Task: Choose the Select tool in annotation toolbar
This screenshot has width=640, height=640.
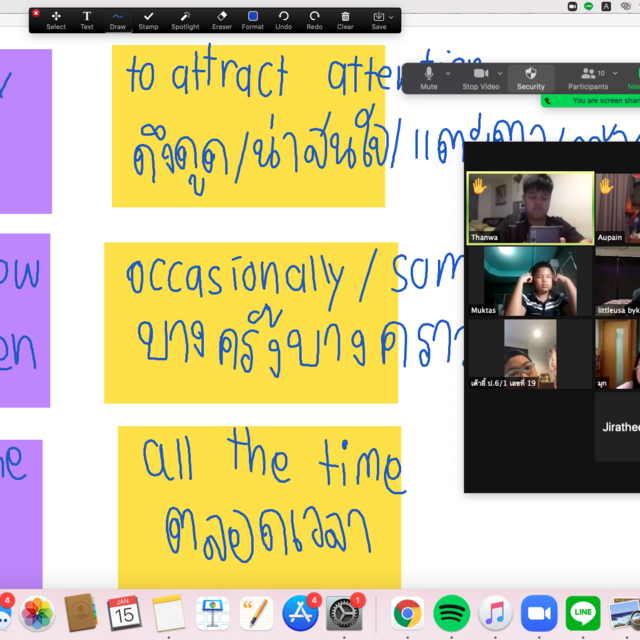Action: pyautogui.click(x=56, y=20)
